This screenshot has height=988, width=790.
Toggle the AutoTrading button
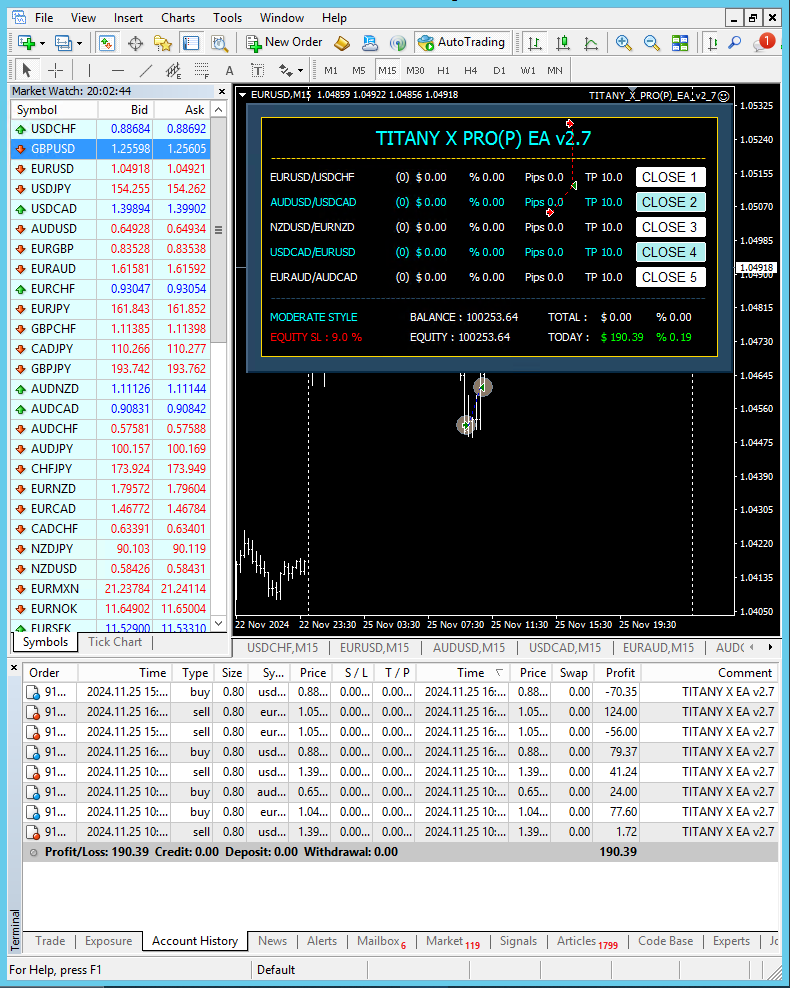click(x=461, y=42)
